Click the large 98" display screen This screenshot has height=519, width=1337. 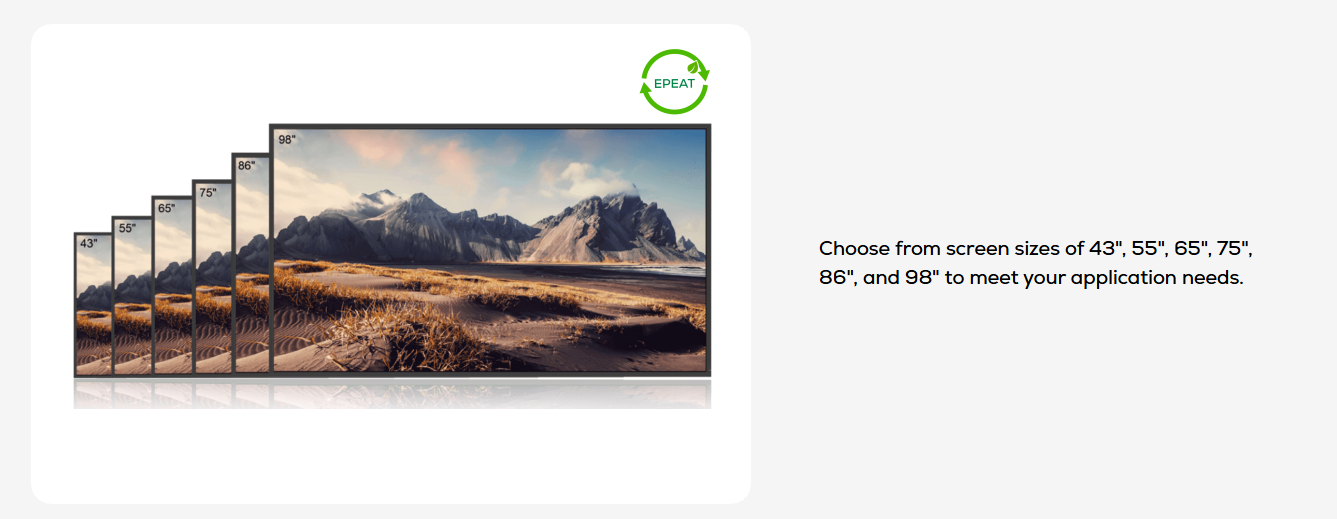[491, 250]
